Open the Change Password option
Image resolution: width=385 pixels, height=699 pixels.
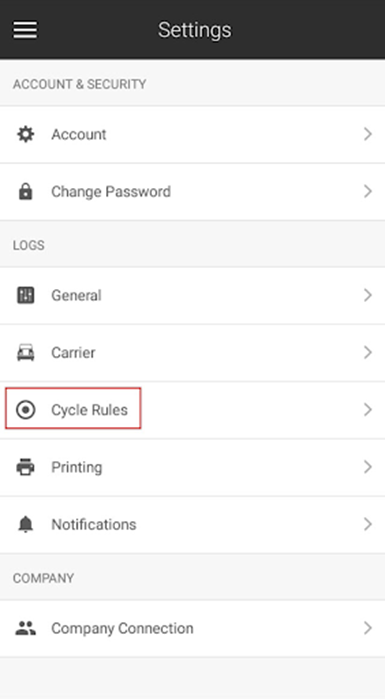point(192,192)
